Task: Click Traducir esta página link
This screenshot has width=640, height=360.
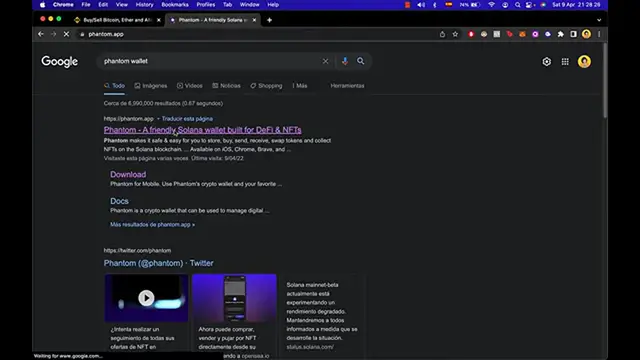Action: (x=187, y=119)
